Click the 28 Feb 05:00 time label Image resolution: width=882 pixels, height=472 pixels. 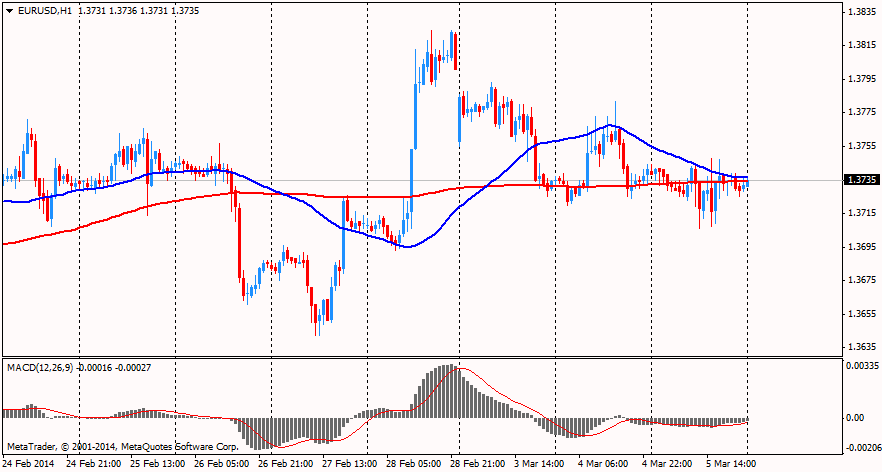pos(414,464)
